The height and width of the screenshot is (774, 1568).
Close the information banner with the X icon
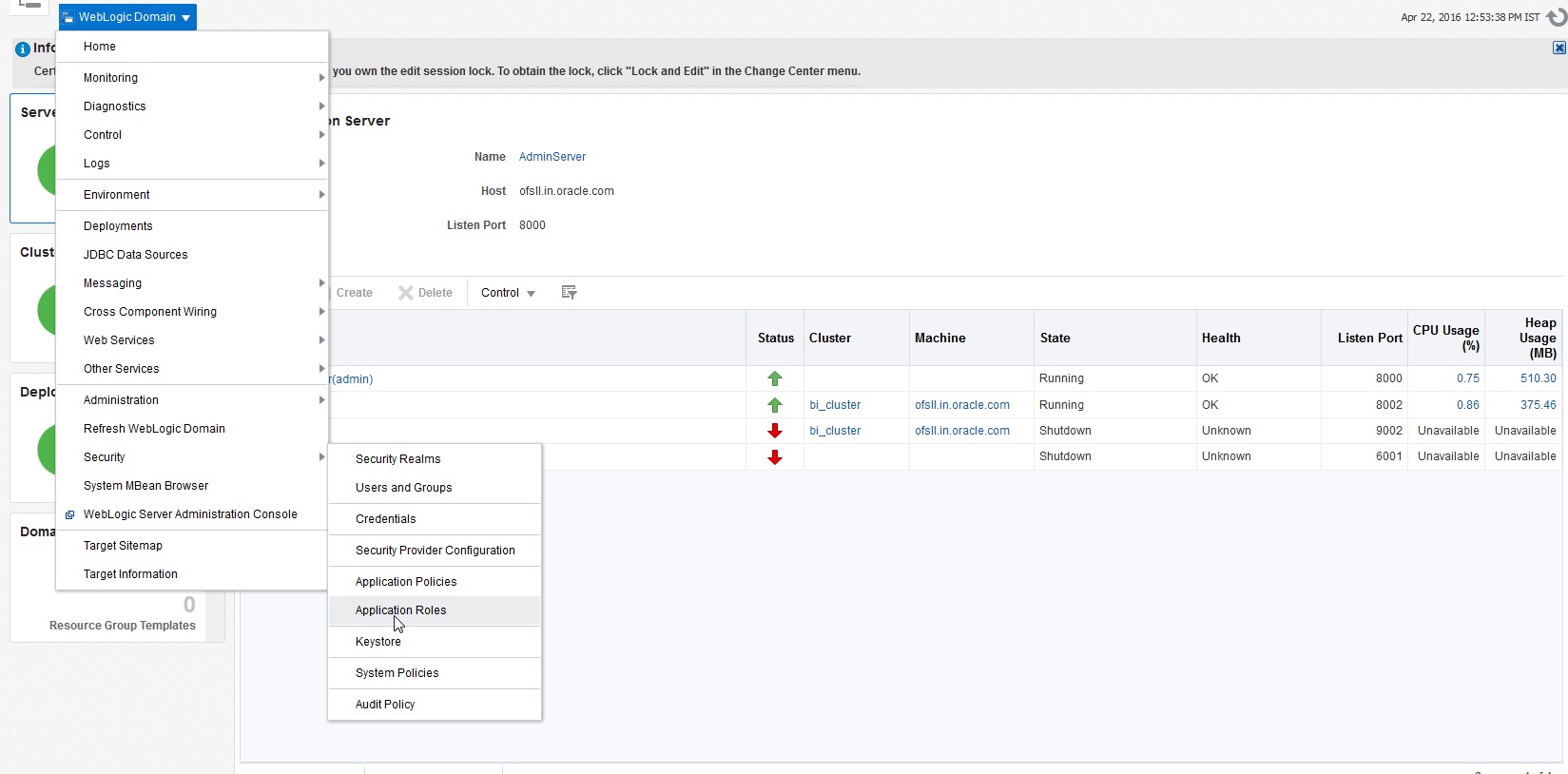[x=1559, y=48]
